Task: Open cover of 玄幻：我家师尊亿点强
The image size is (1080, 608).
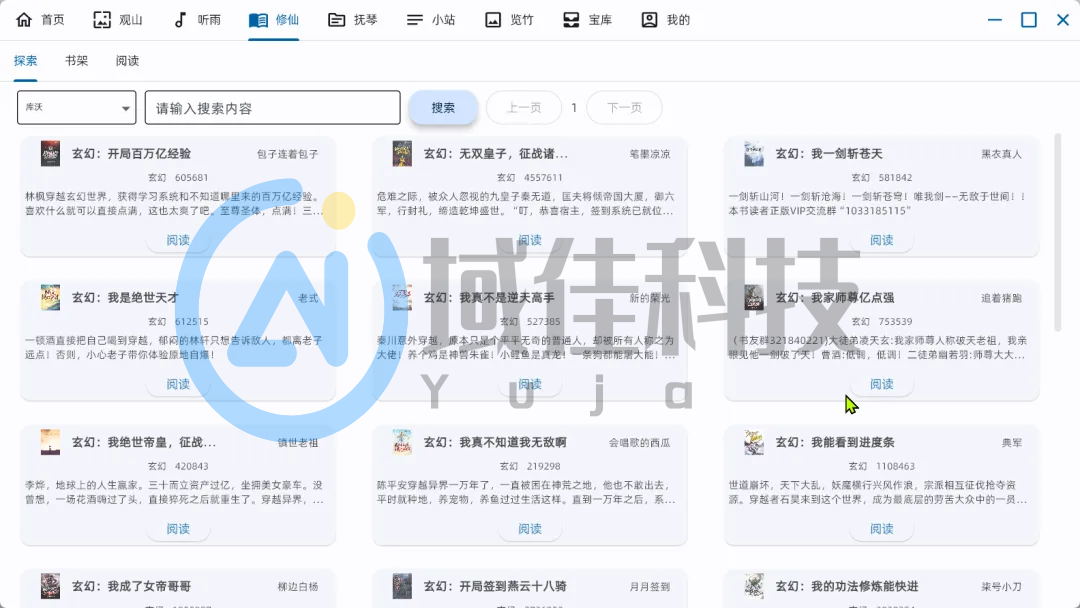Action: click(754, 297)
